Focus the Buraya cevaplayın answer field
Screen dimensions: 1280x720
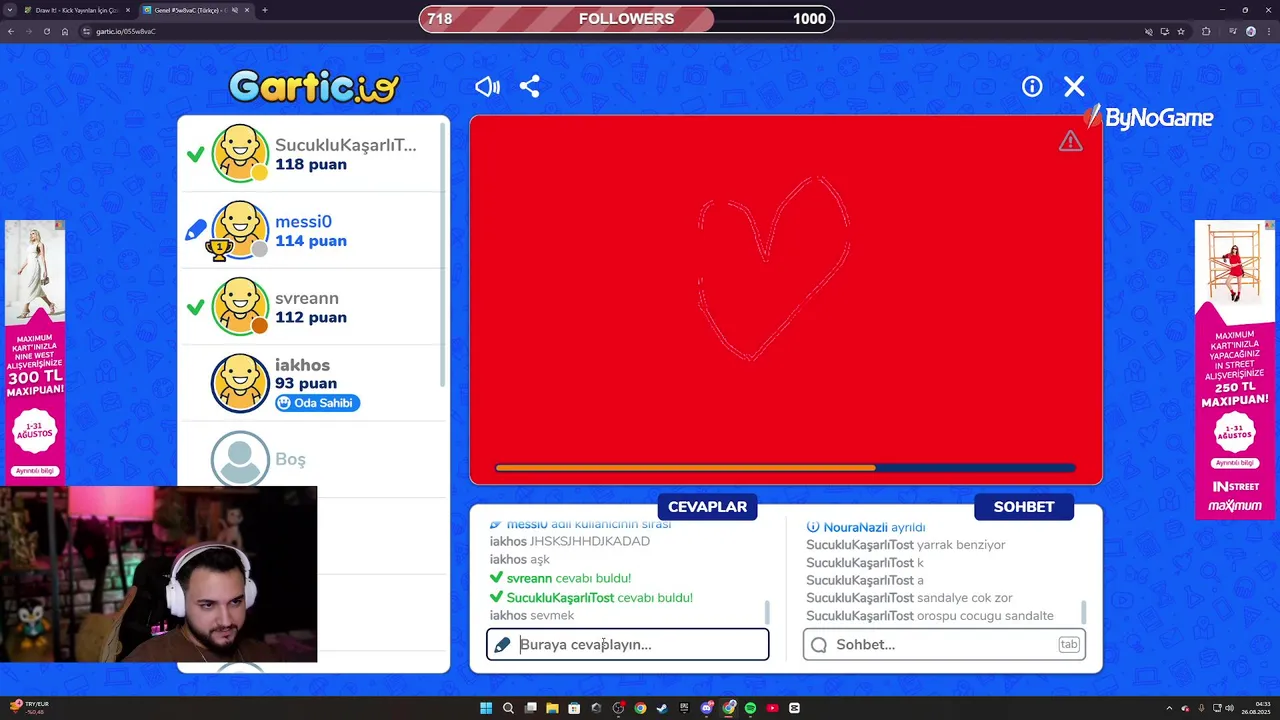628,645
